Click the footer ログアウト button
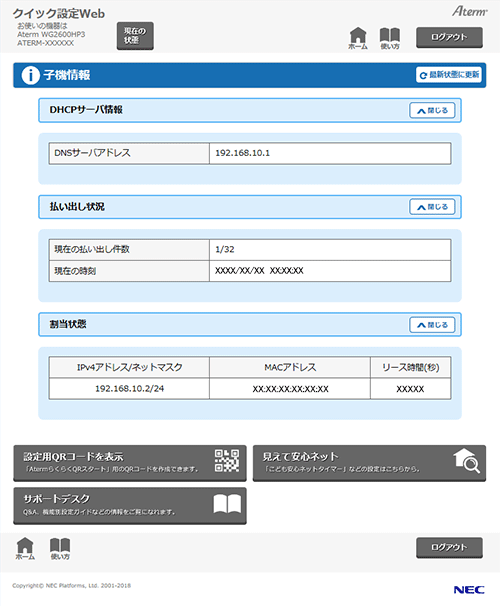The width and height of the screenshot is (500, 606). 449,548
